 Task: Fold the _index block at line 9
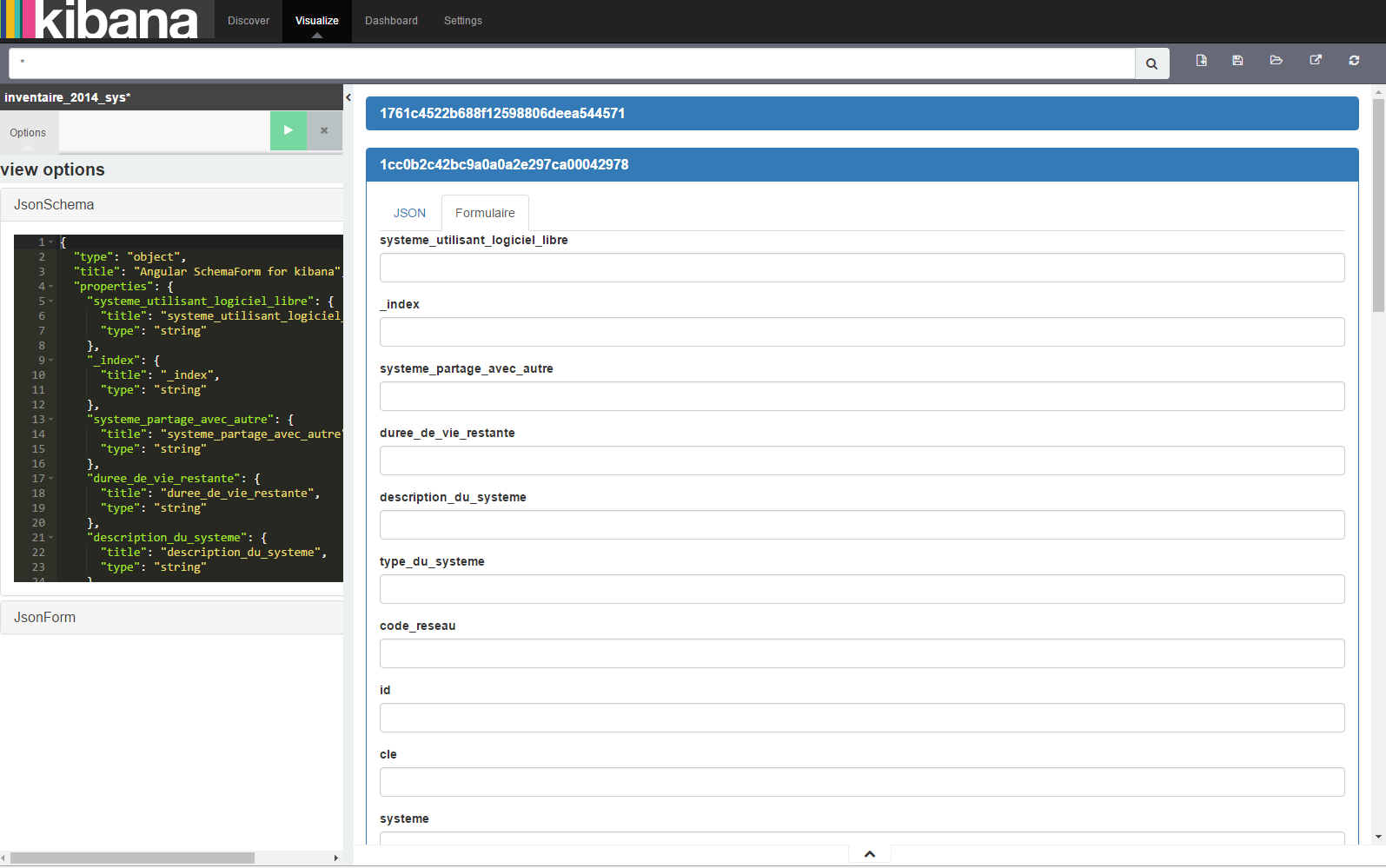click(x=51, y=361)
